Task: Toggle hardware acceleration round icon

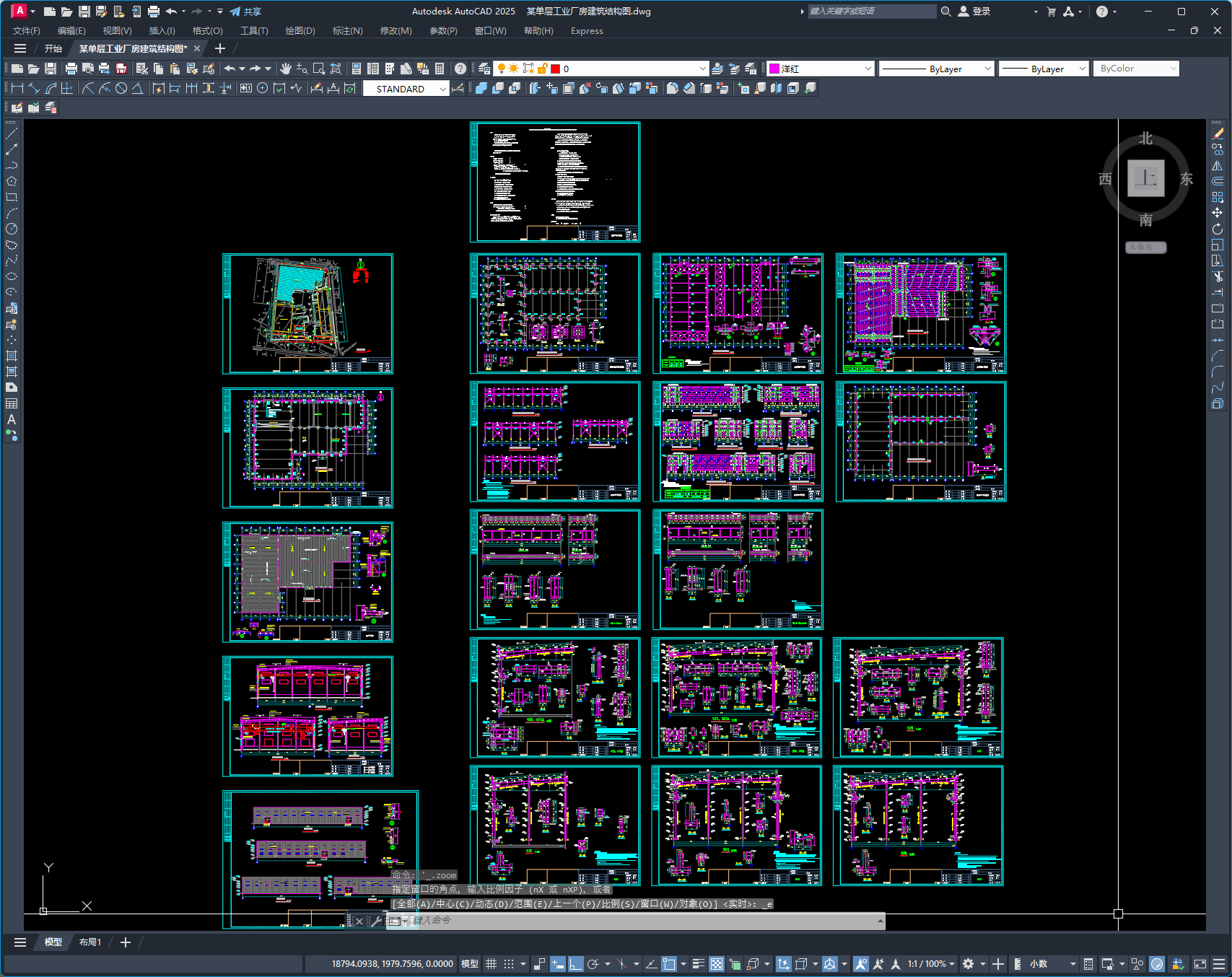Action: pyautogui.click(x=1157, y=964)
